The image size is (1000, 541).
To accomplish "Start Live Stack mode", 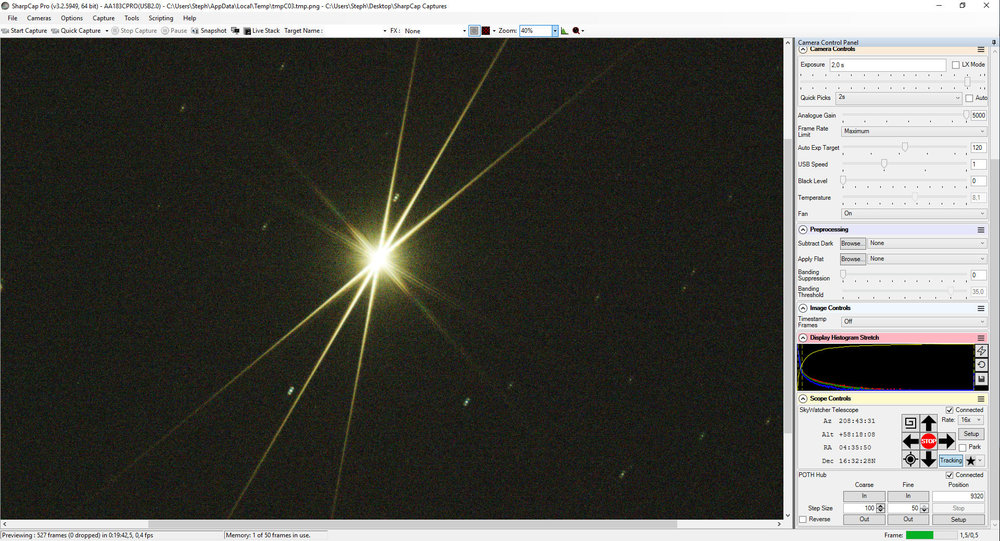I will (x=261, y=31).
